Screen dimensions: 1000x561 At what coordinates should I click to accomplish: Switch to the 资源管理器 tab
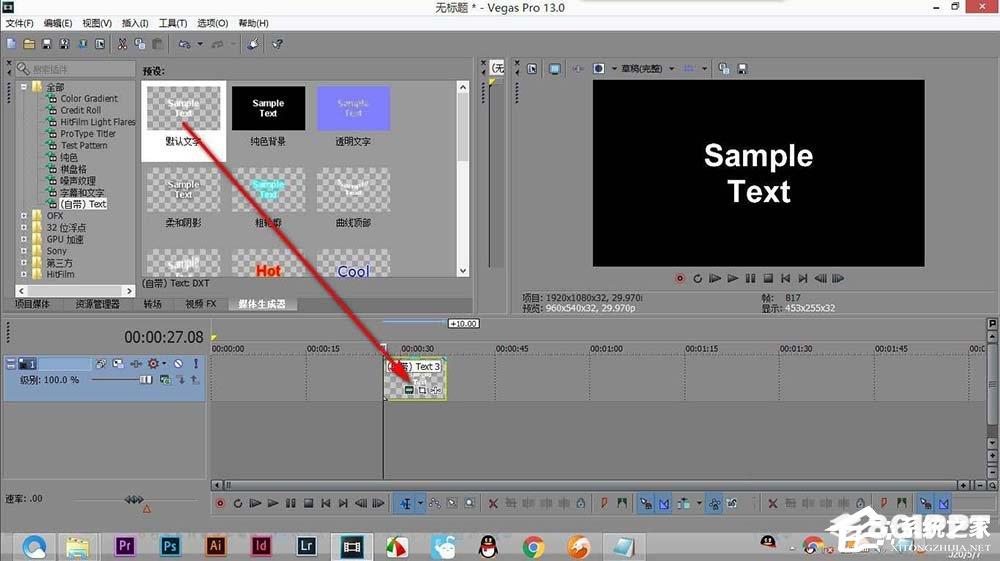coord(97,305)
